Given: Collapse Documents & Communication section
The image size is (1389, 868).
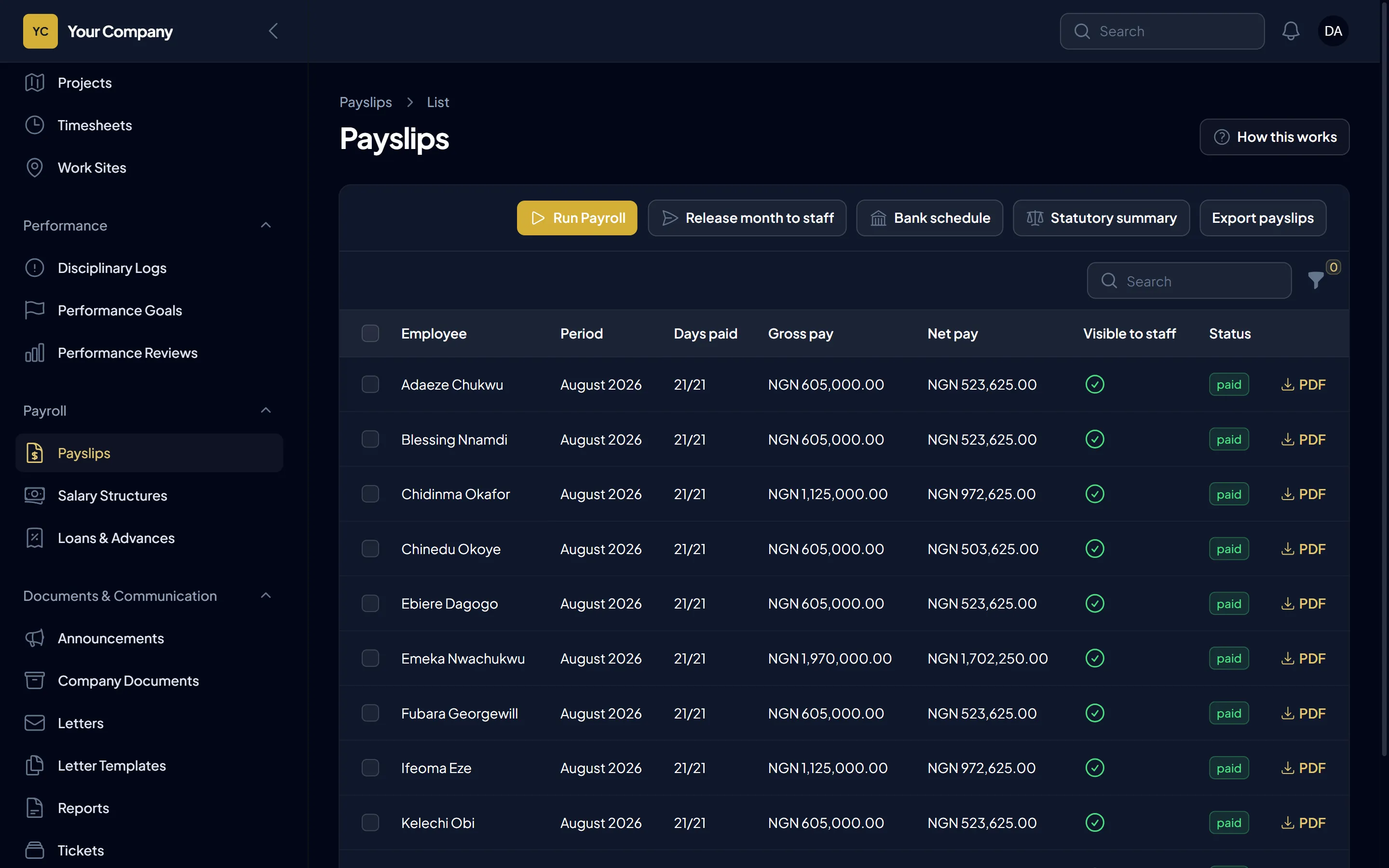Looking at the screenshot, I should pyautogui.click(x=265, y=596).
